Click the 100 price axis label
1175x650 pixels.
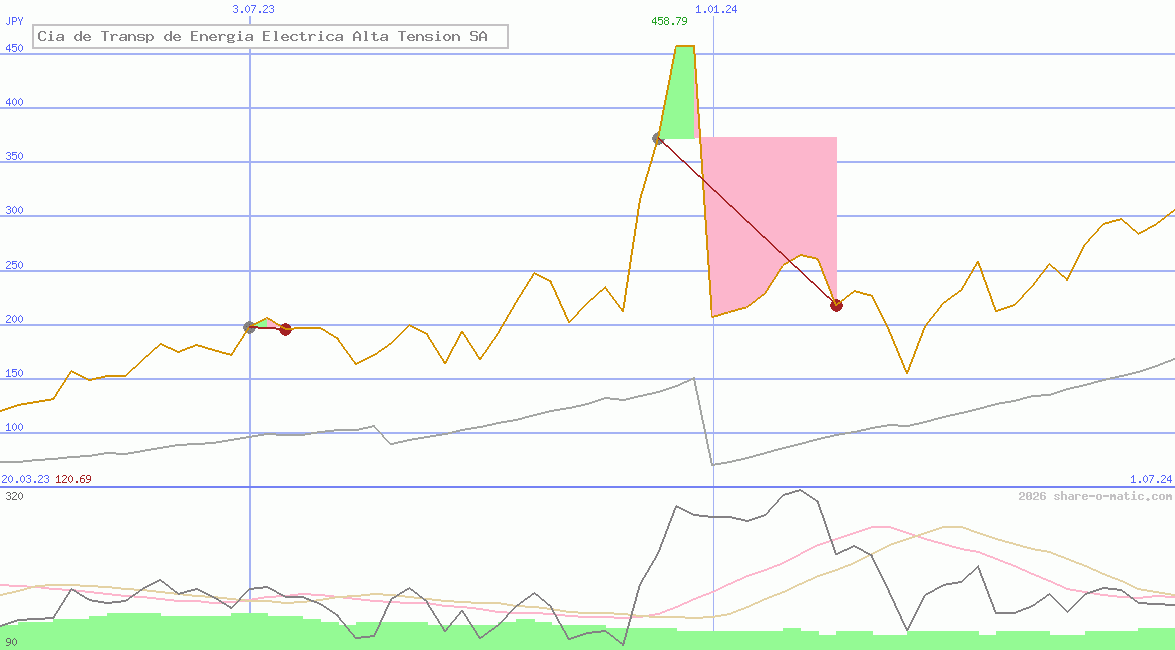pos(14,427)
